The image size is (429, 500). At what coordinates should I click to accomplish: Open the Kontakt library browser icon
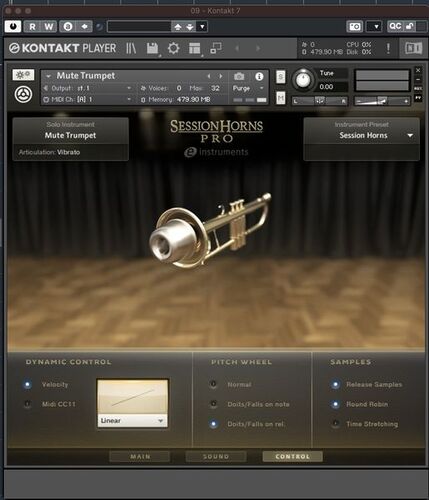tap(131, 48)
